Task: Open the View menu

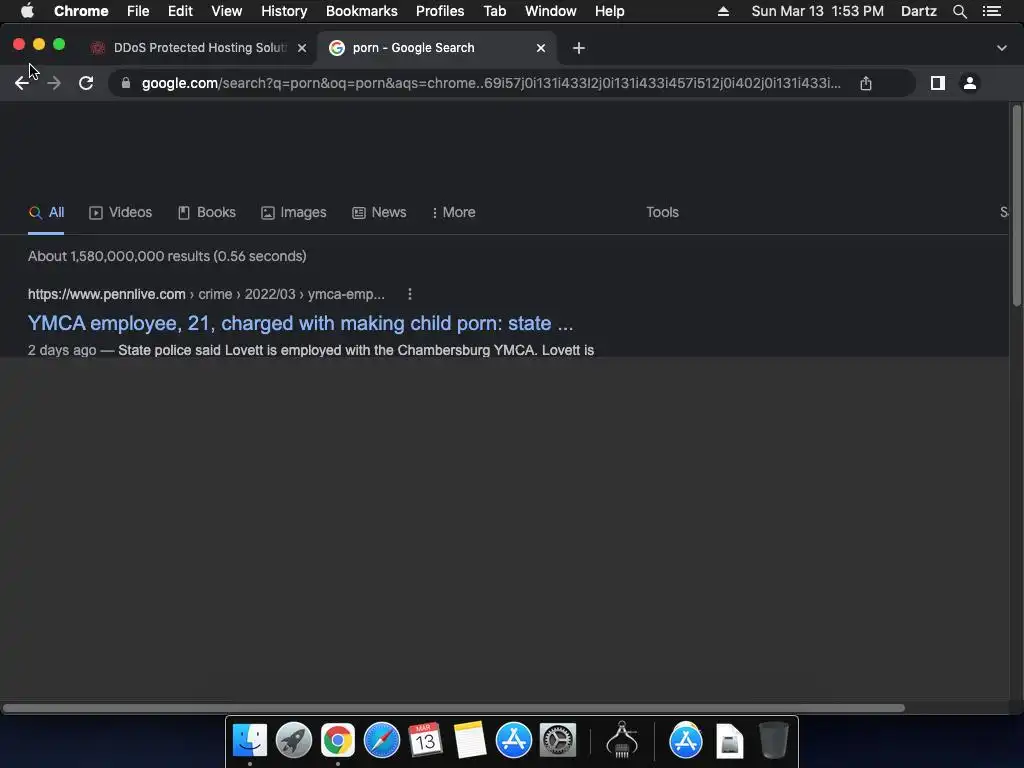Action: [227, 11]
